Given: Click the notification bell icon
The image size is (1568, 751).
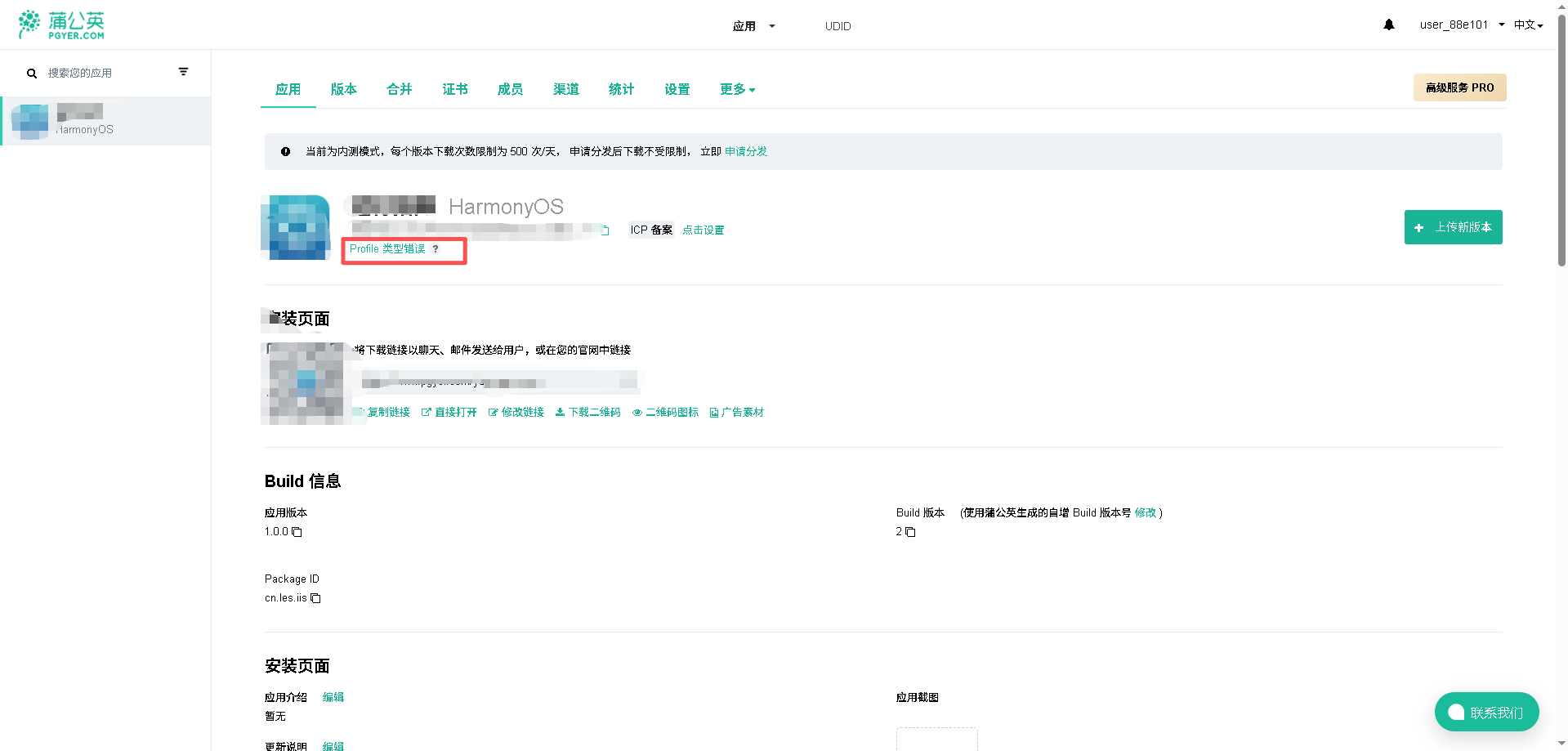Looking at the screenshot, I should [1388, 25].
